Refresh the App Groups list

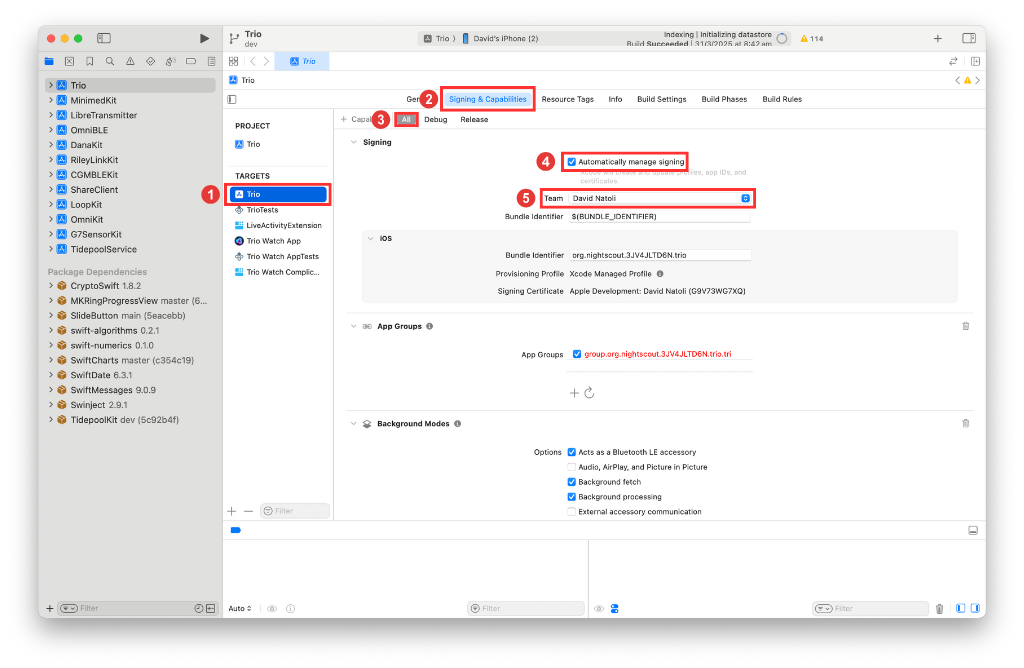589,392
